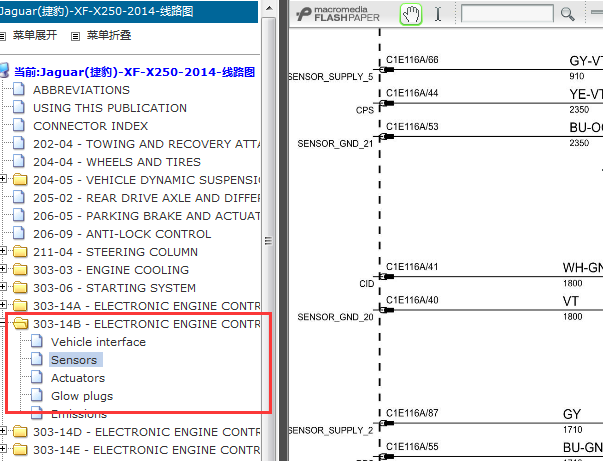The width and height of the screenshot is (603, 461).
Task: Expand the 303-14E Electronic Engine Control folder
Action: (x=3, y=449)
